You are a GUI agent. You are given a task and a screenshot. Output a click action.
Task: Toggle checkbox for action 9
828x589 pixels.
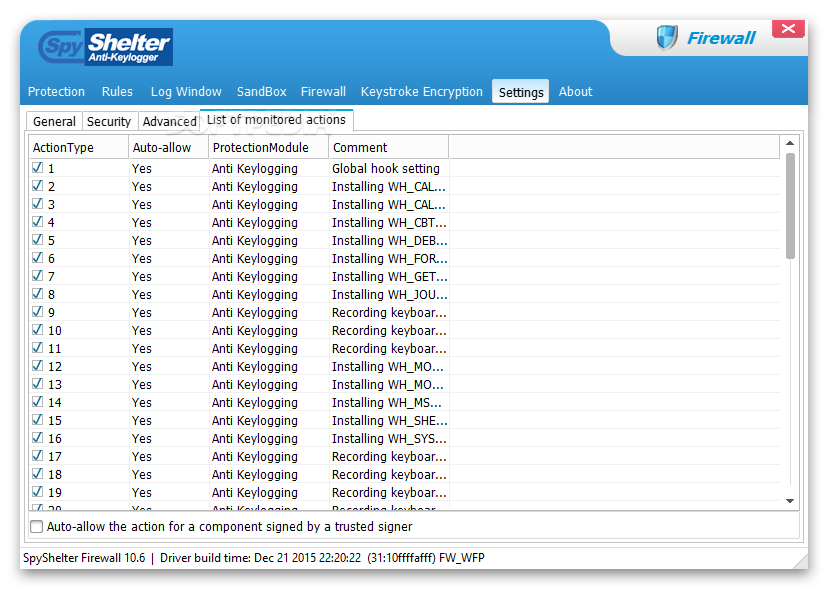(x=37, y=312)
